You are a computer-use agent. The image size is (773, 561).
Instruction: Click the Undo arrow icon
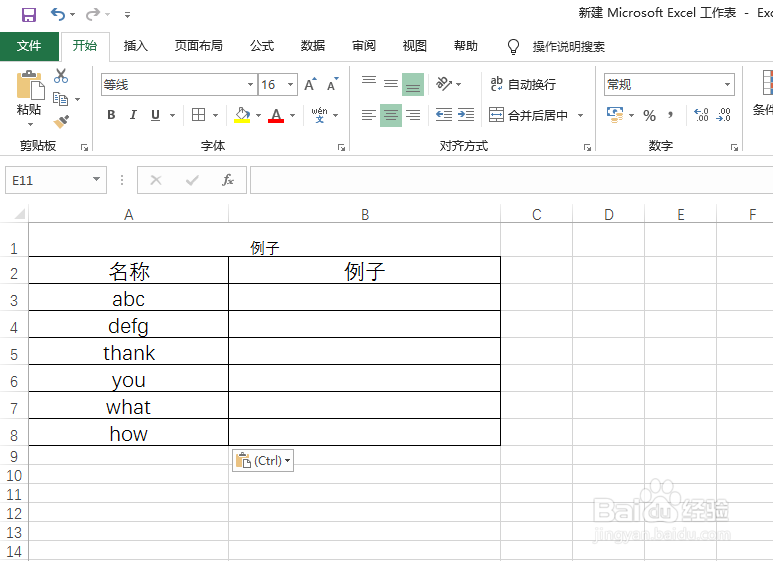[x=57, y=15]
